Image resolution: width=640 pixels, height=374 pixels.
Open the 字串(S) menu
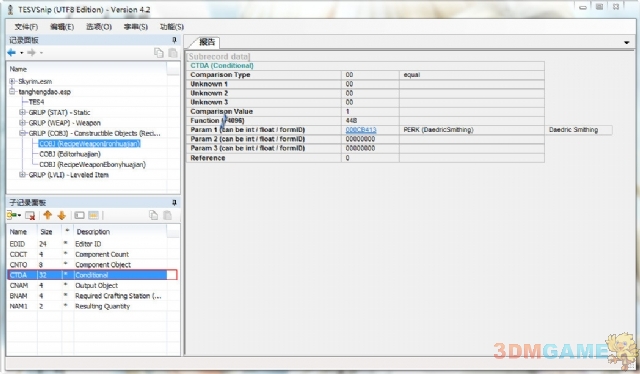click(136, 27)
